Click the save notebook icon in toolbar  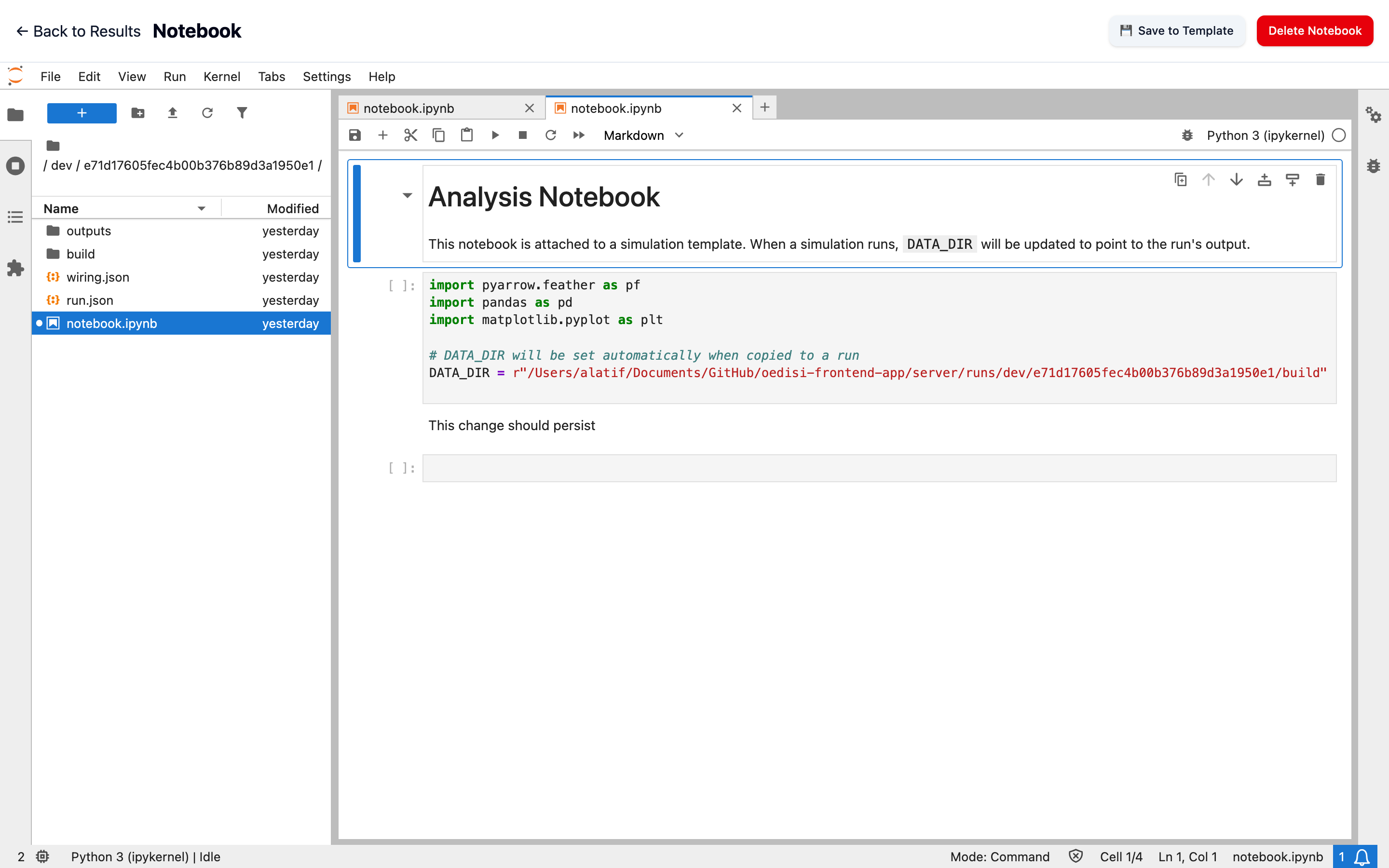(354, 136)
